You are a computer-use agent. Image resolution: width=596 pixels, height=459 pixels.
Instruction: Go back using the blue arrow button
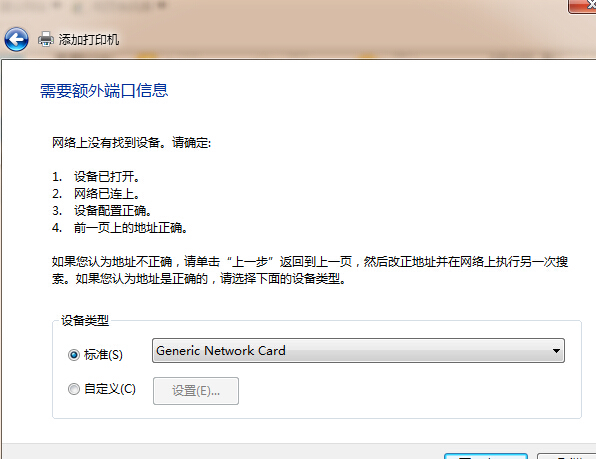(16, 39)
